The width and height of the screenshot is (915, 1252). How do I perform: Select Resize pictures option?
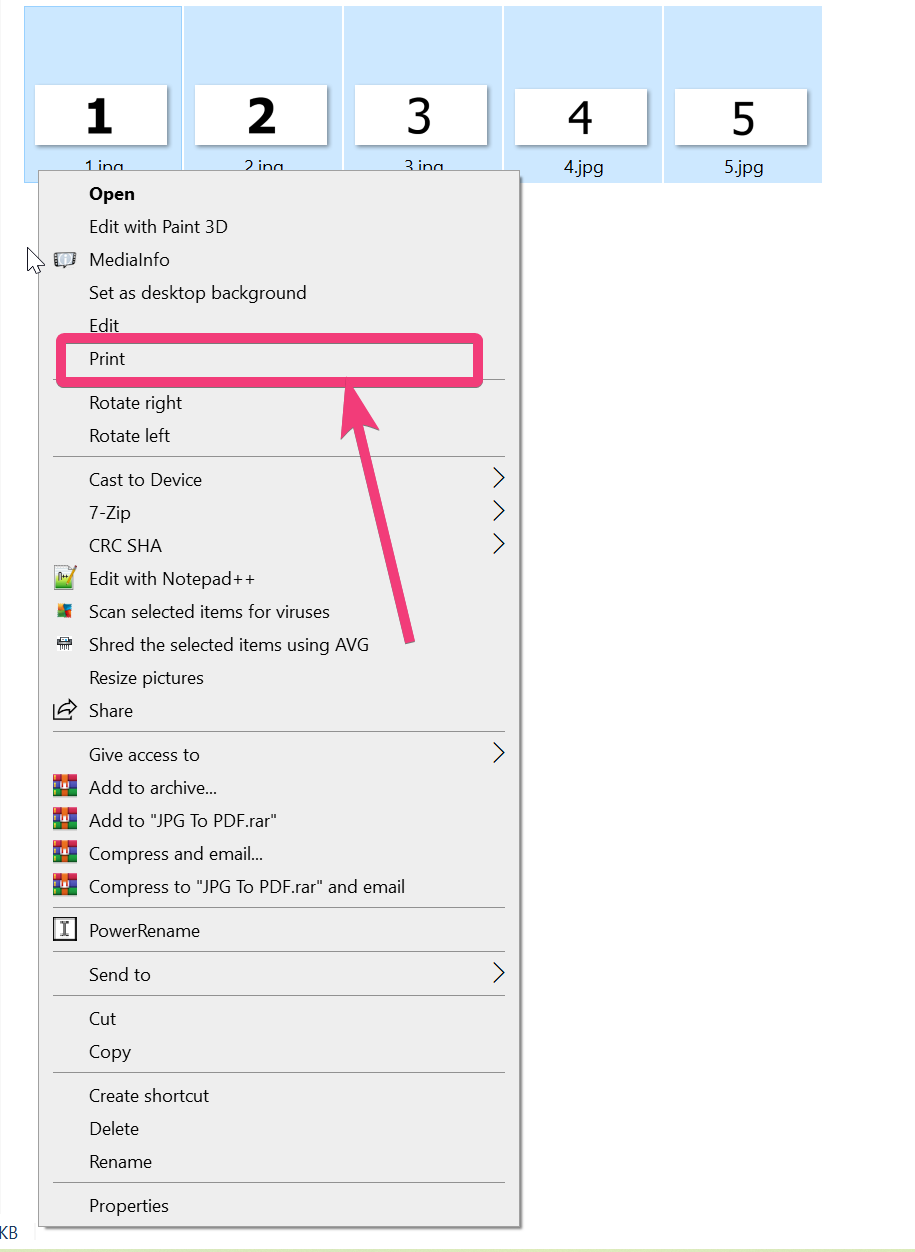click(146, 678)
